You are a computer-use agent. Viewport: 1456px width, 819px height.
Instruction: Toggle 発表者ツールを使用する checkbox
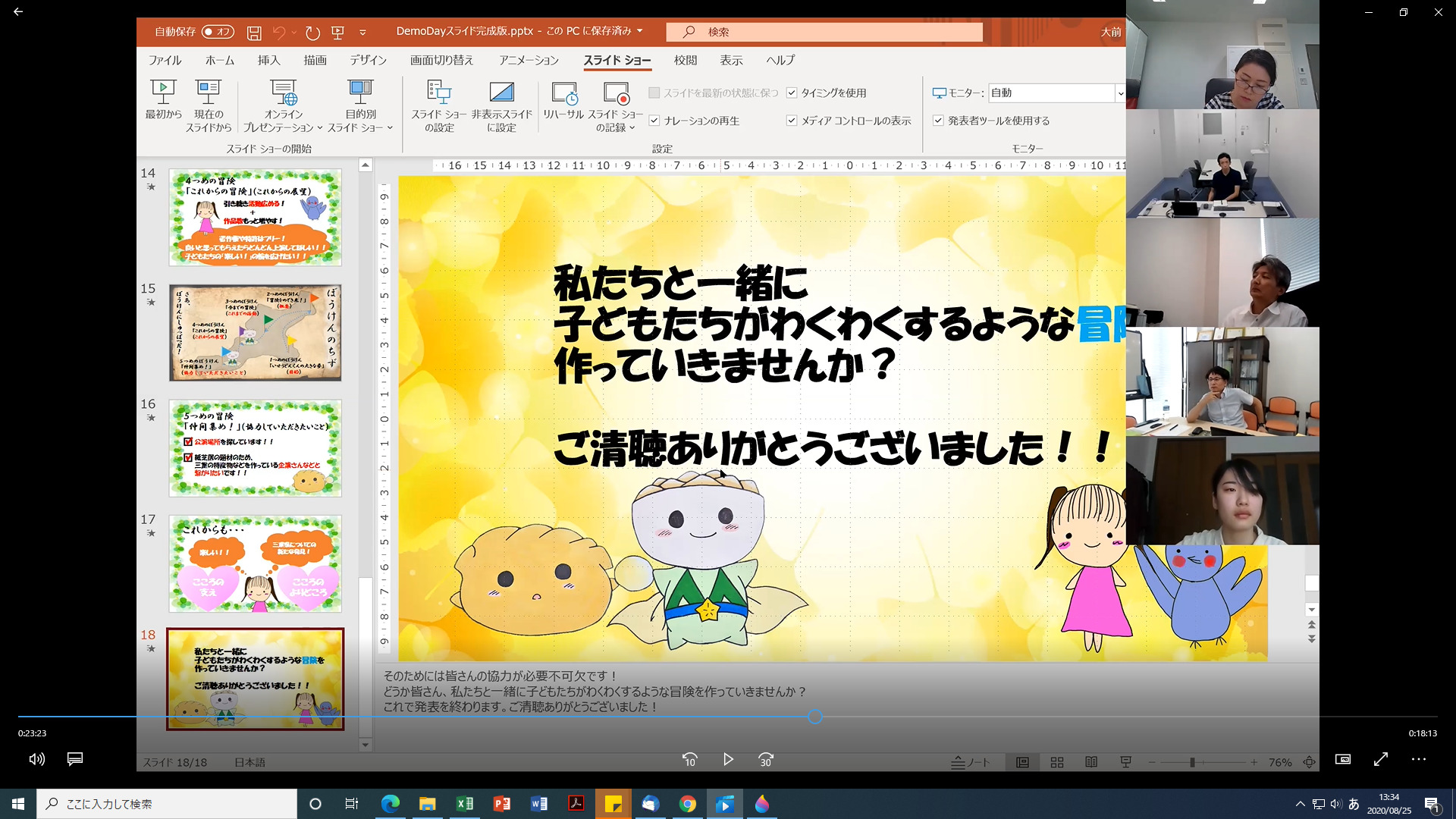click(x=938, y=121)
